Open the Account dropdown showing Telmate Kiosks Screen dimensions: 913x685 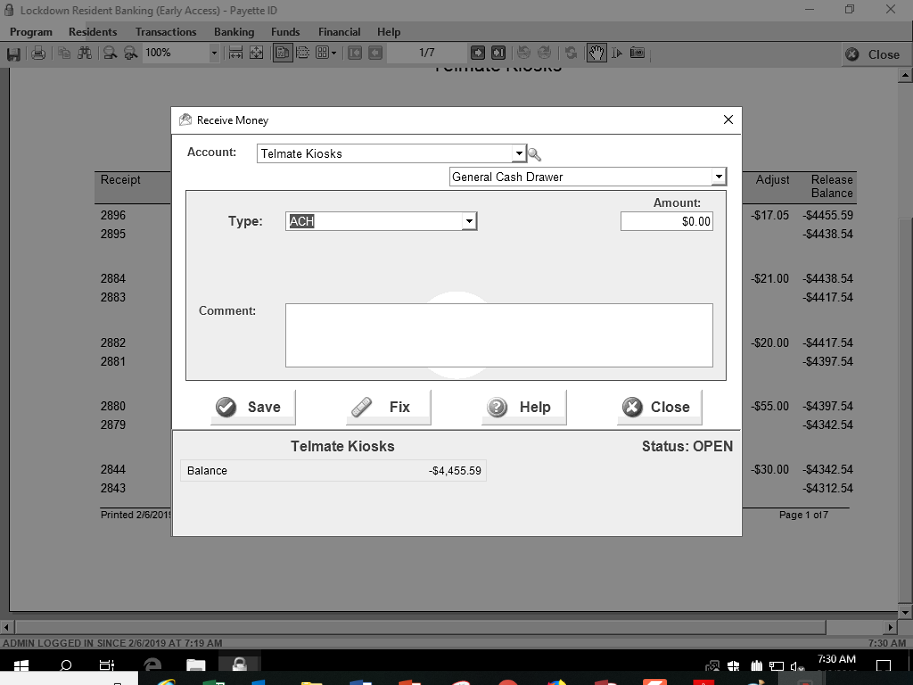pyautogui.click(x=518, y=154)
